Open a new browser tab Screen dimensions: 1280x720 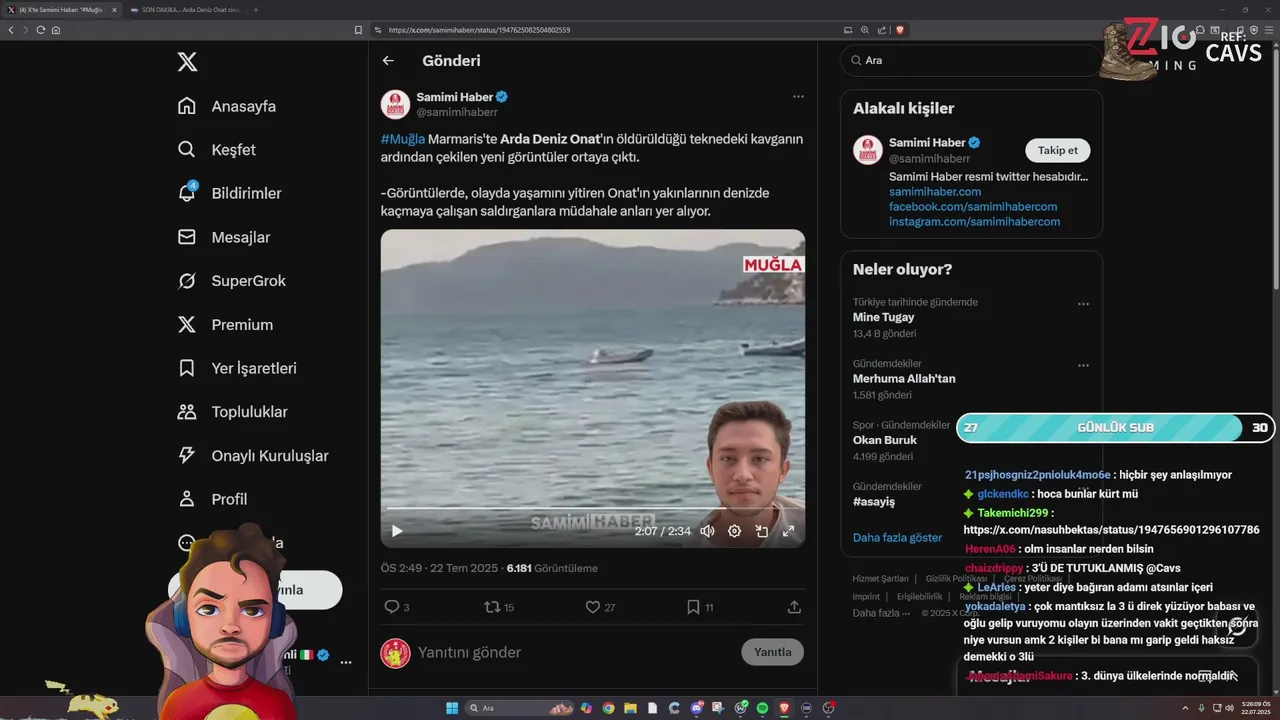click(x=256, y=9)
